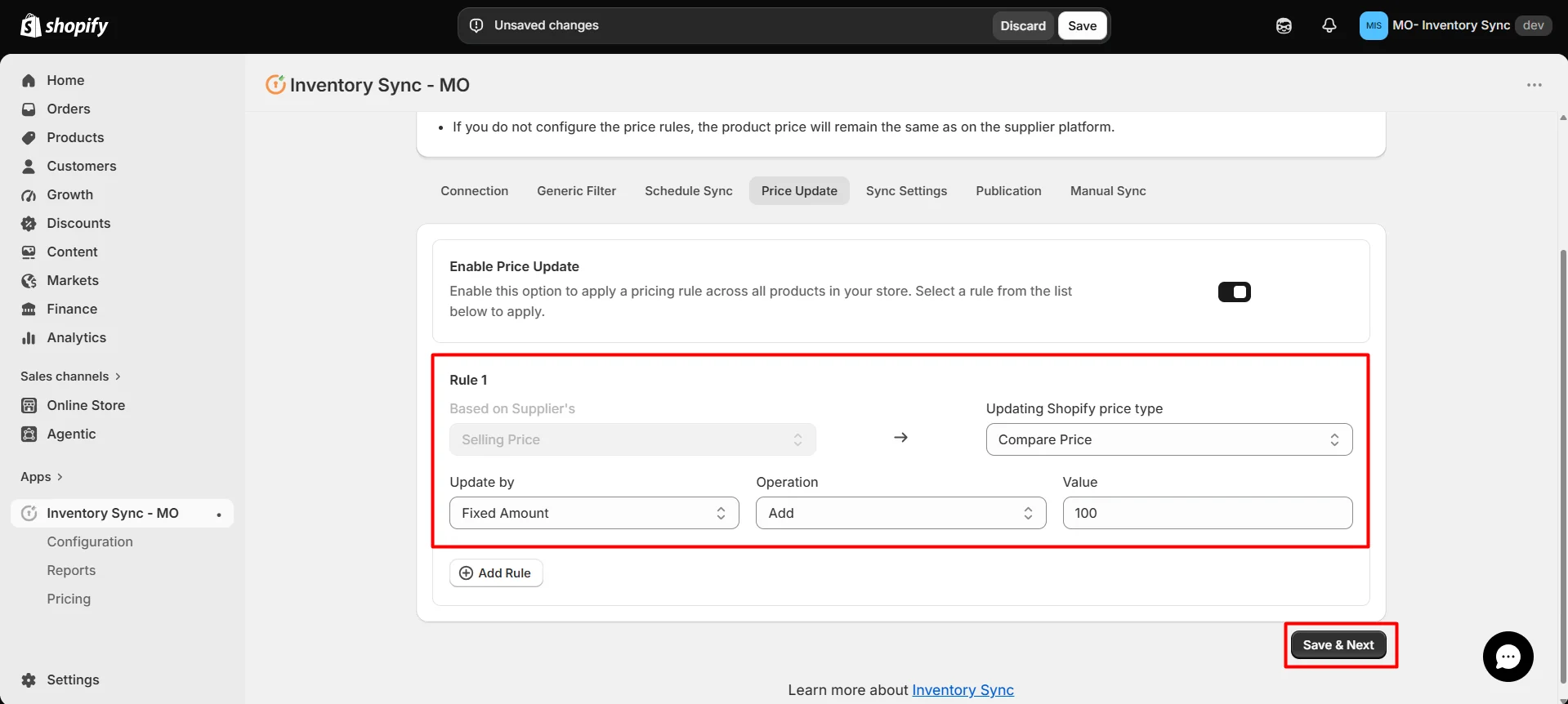Click Save in the top bar

coord(1082,25)
